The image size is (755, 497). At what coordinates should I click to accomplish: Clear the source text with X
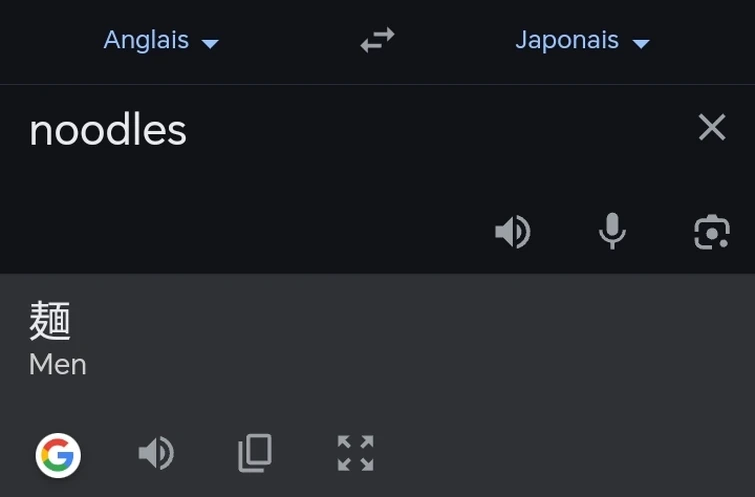tap(711, 127)
